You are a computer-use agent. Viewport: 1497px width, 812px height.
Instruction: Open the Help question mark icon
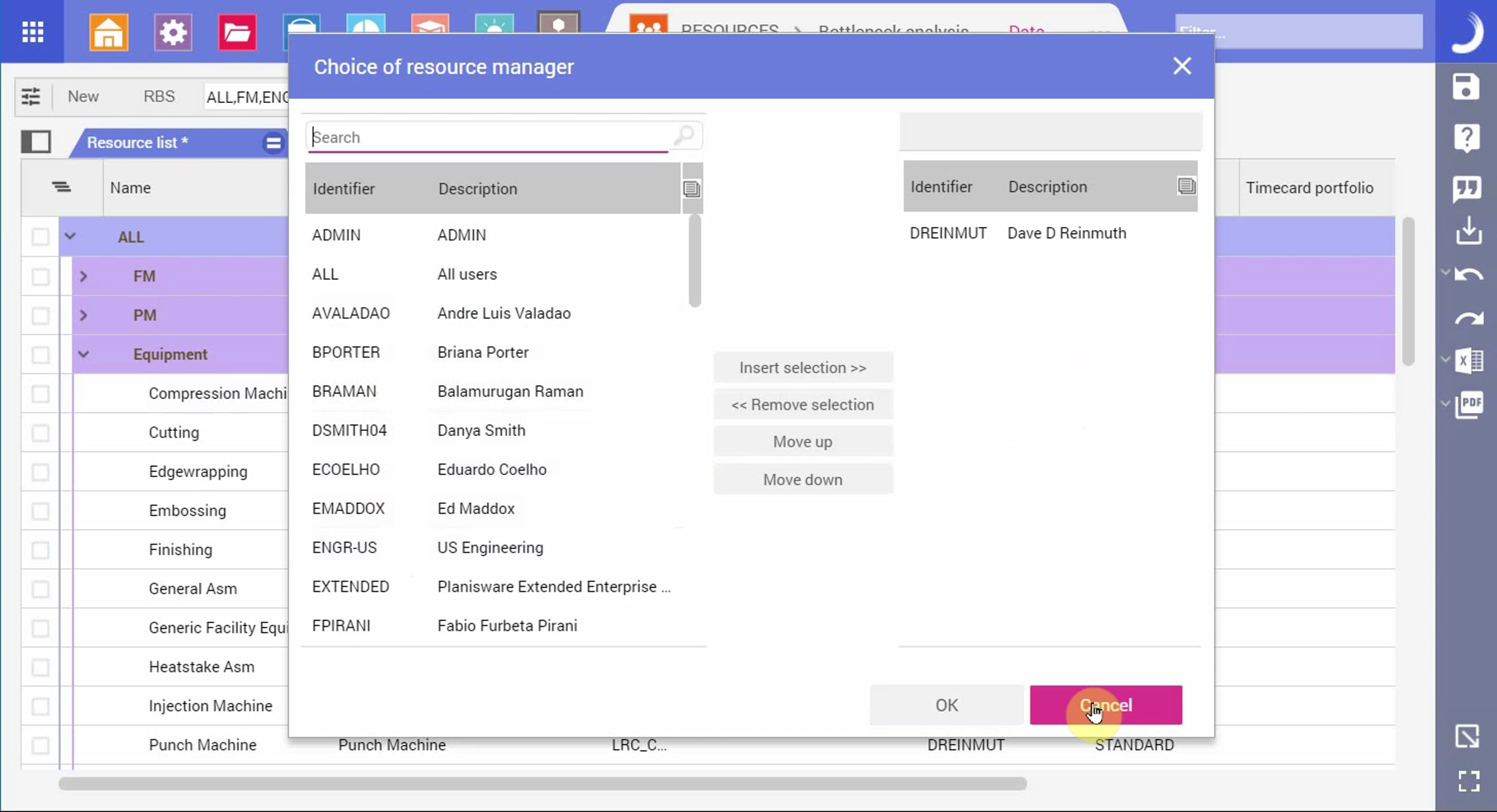[x=1466, y=137]
